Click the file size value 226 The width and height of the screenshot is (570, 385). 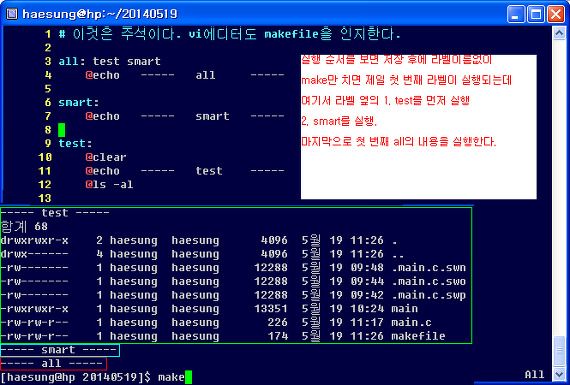tap(278, 322)
